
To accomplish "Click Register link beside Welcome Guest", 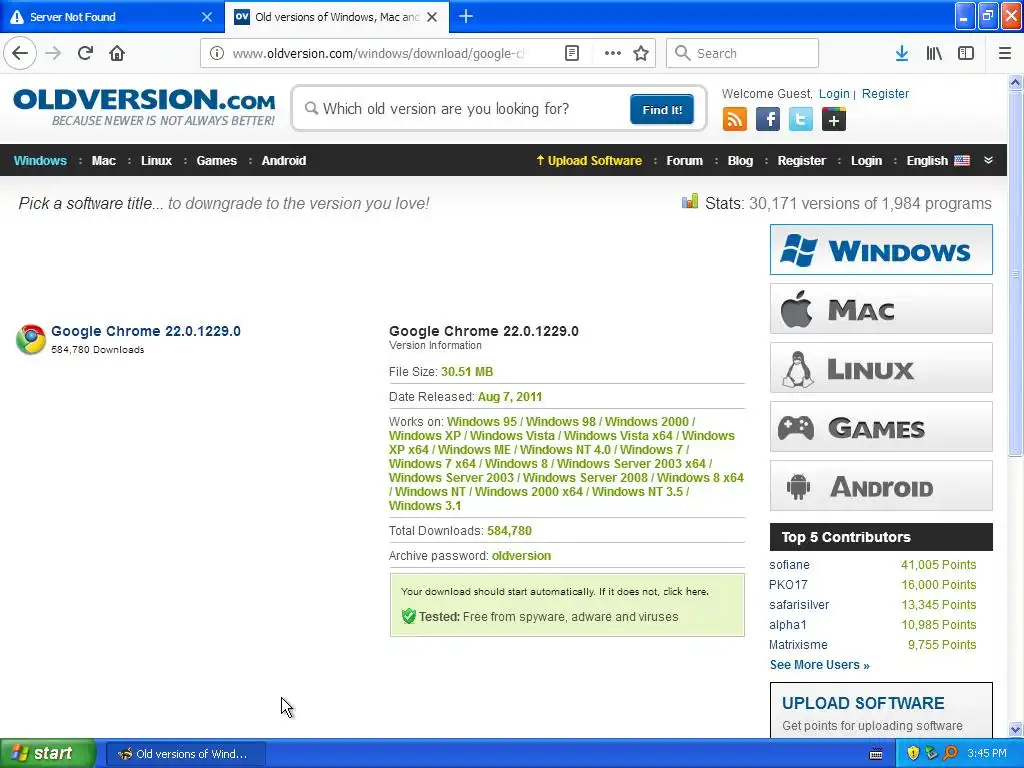I will (885, 93).
